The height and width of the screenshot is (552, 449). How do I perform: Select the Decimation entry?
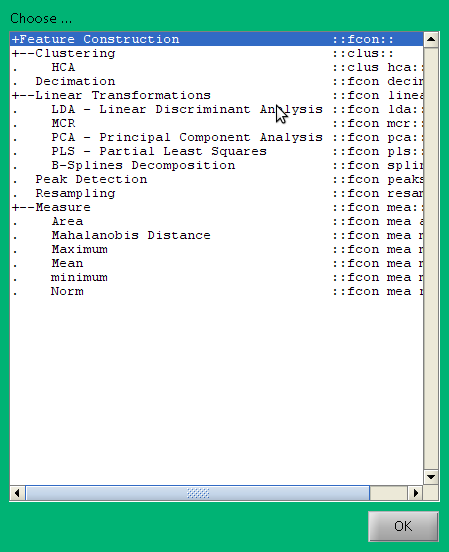coord(217,81)
